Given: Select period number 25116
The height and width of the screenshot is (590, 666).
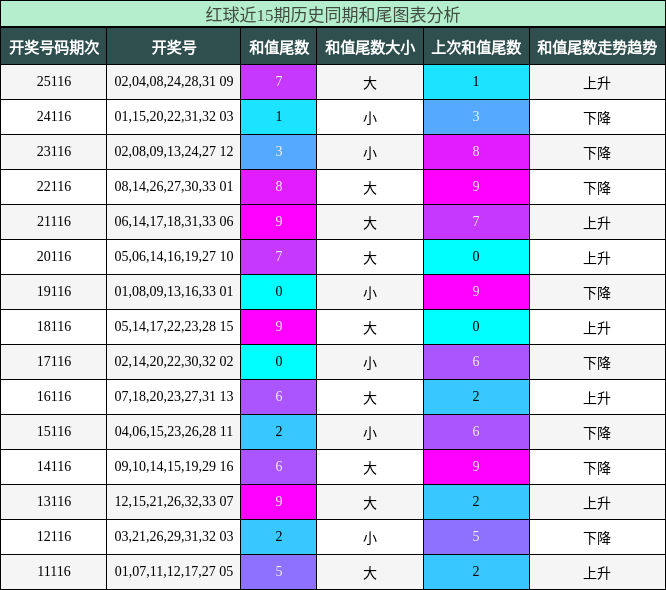Looking at the screenshot, I should (54, 81).
